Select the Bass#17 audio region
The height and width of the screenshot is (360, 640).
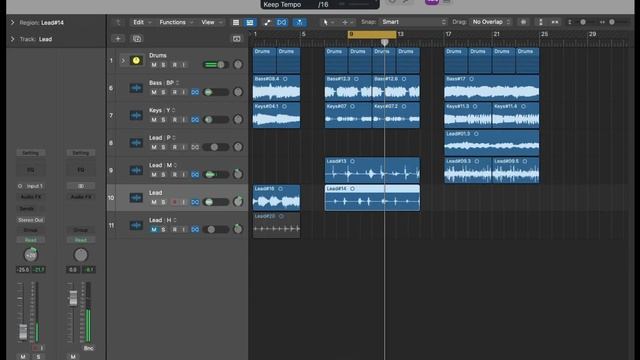491,88
